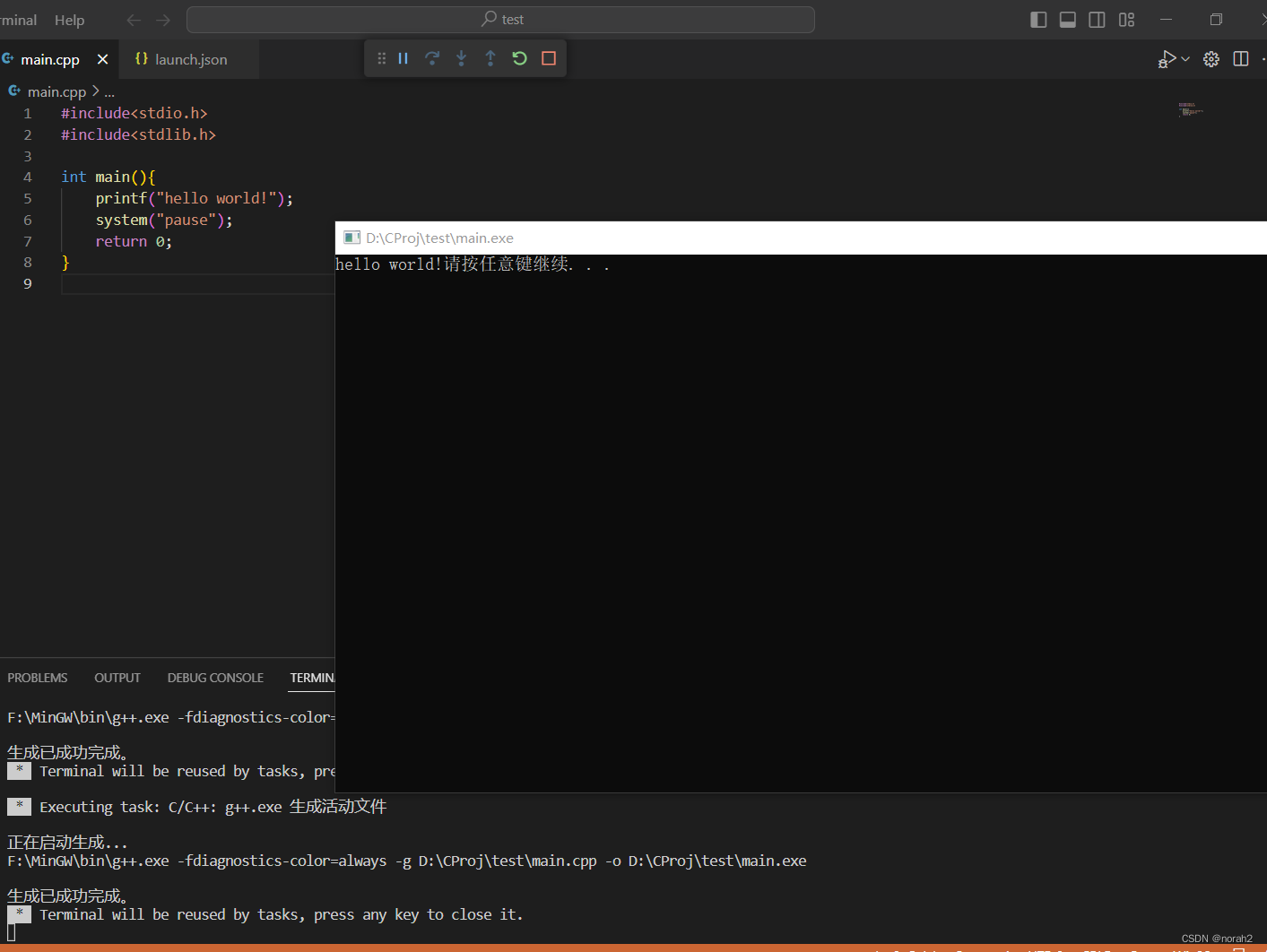Expand the main.cpp breadcrumb ellipsis

[x=109, y=91]
